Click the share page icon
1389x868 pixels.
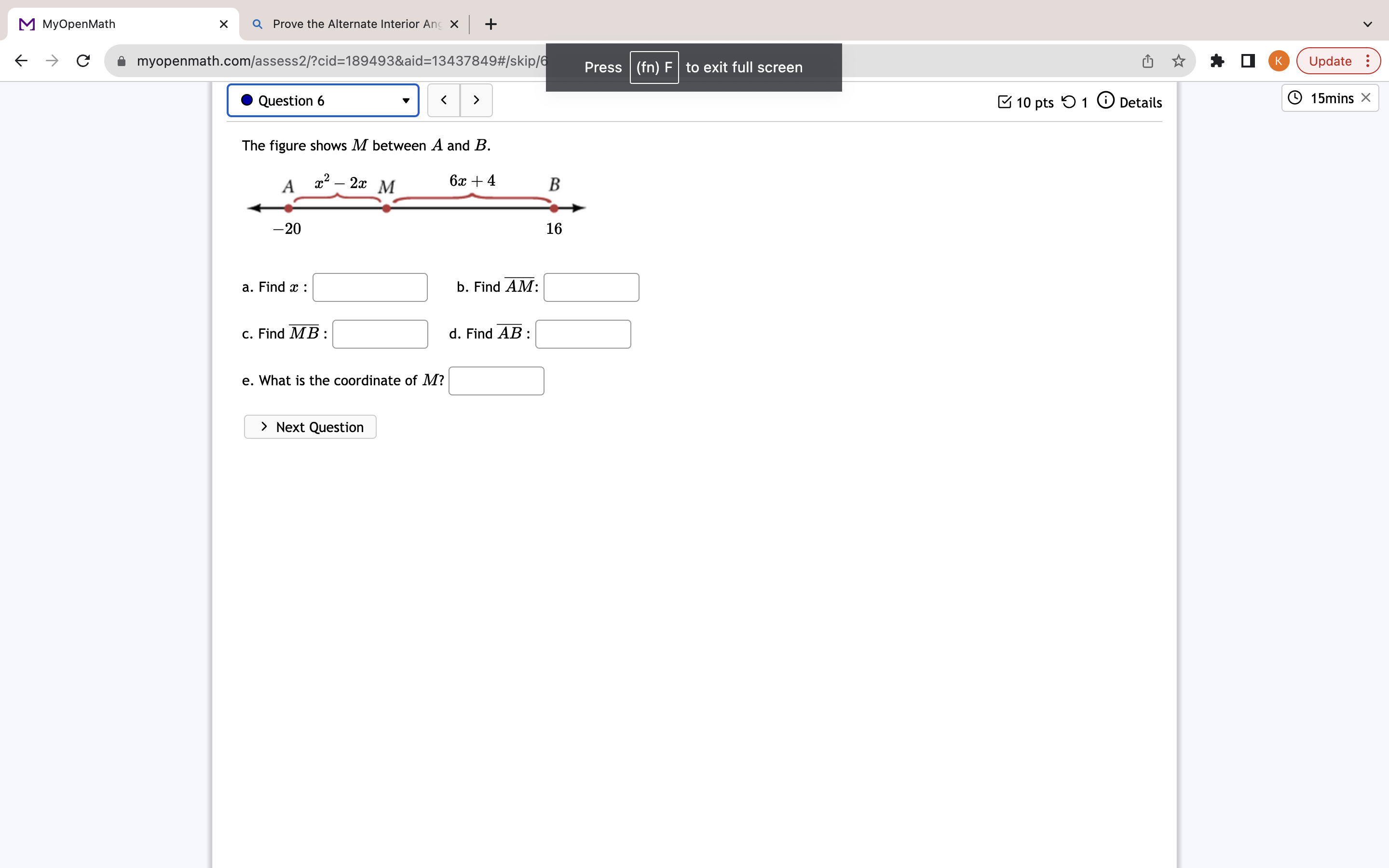pyautogui.click(x=1147, y=61)
